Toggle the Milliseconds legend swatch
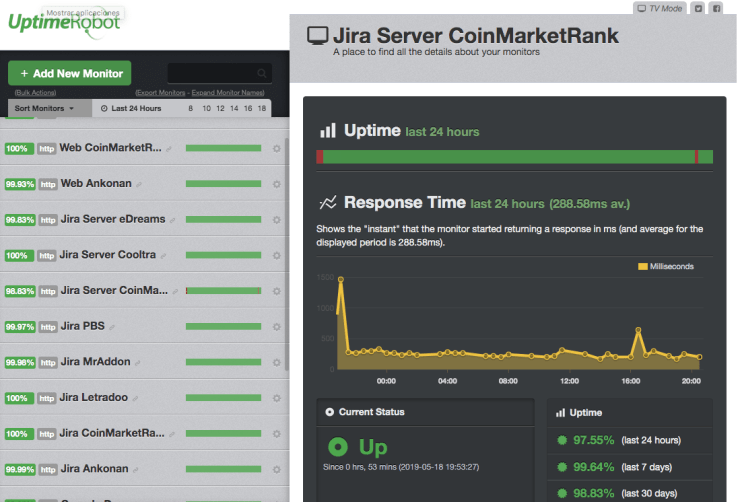This screenshot has width=740, height=502. pyautogui.click(x=643, y=267)
